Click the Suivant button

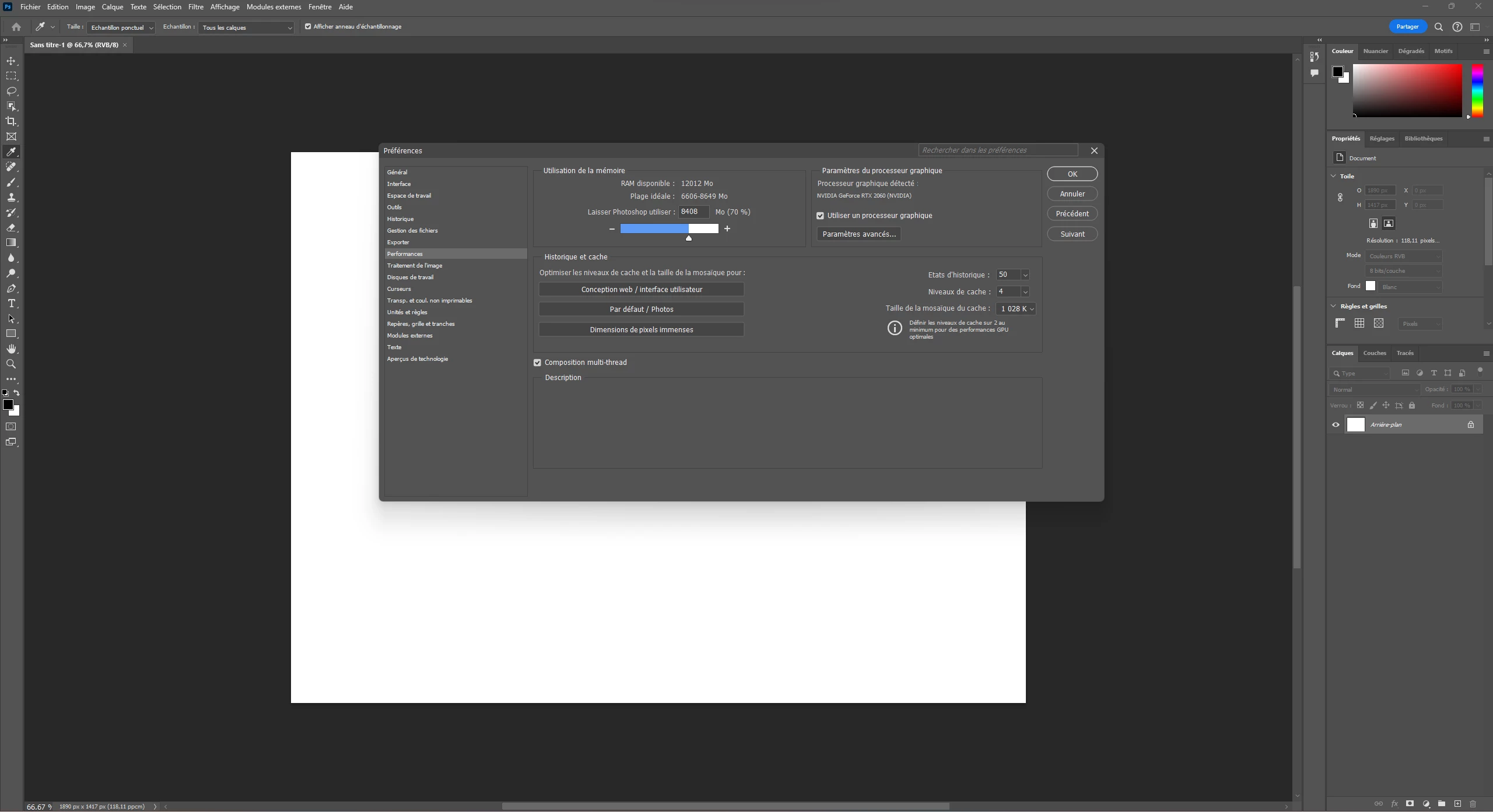(1072, 234)
